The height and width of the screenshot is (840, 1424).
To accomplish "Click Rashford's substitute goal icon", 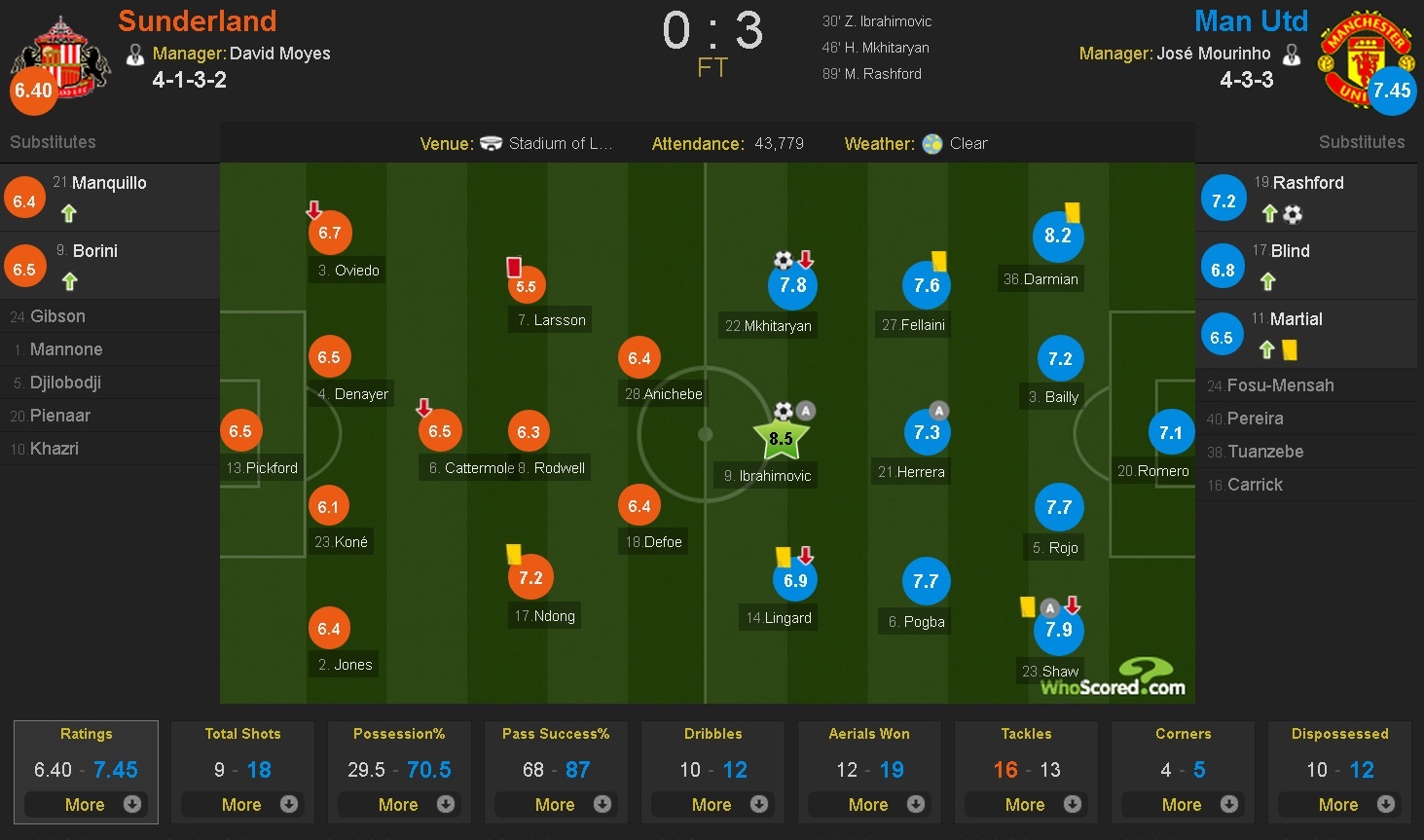I will pyautogui.click(x=1293, y=213).
